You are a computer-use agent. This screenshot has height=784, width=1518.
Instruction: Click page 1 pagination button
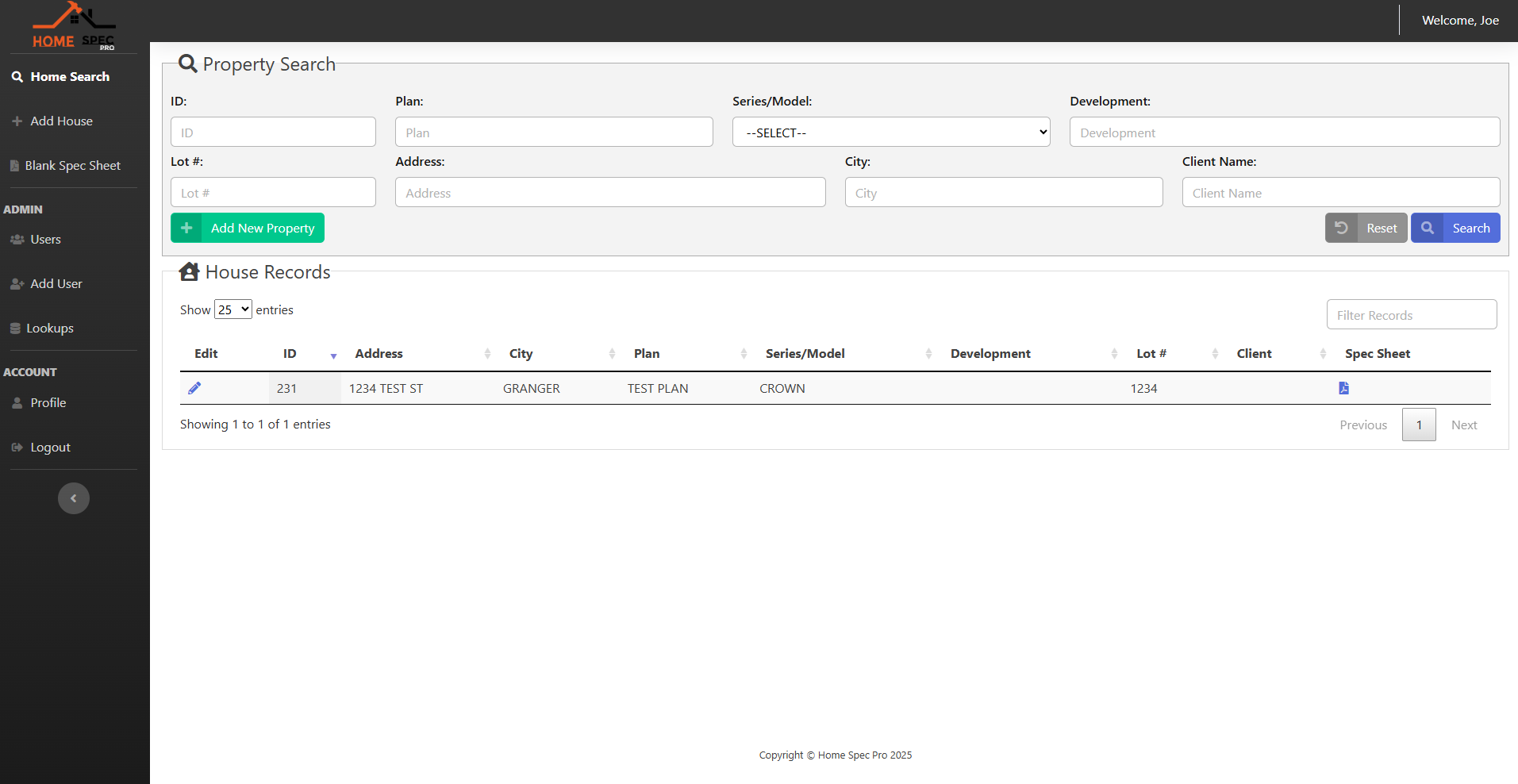pyautogui.click(x=1419, y=425)
